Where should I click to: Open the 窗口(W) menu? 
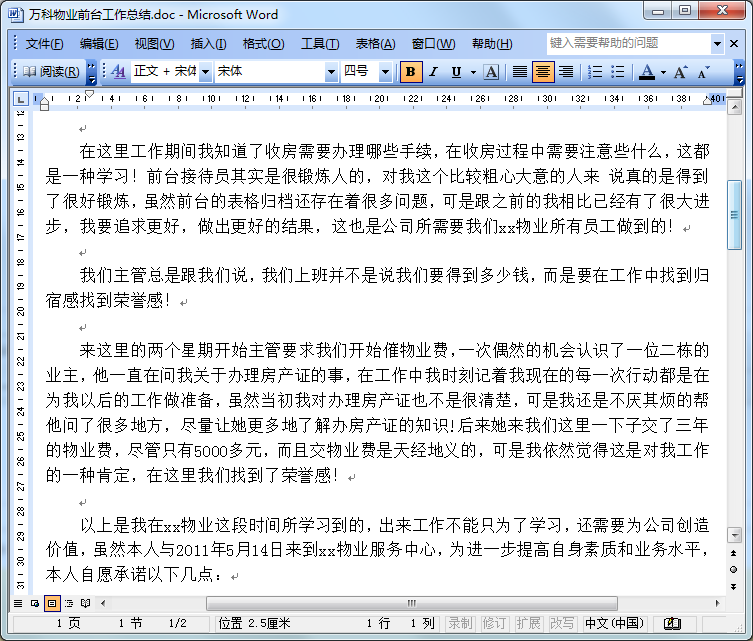point(433,44)
